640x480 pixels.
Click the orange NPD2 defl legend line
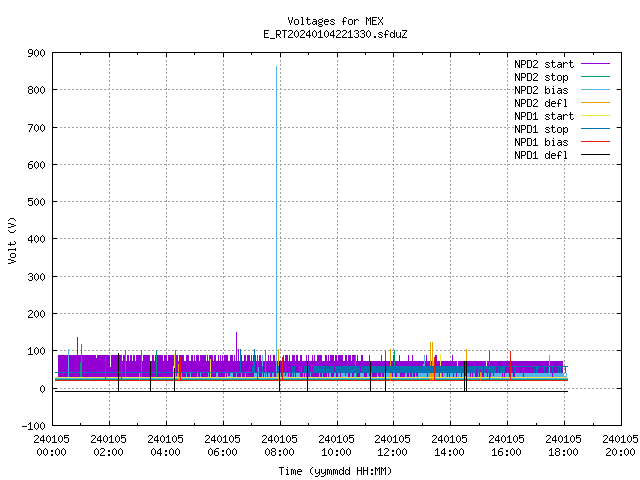click(x=596, y=102)
